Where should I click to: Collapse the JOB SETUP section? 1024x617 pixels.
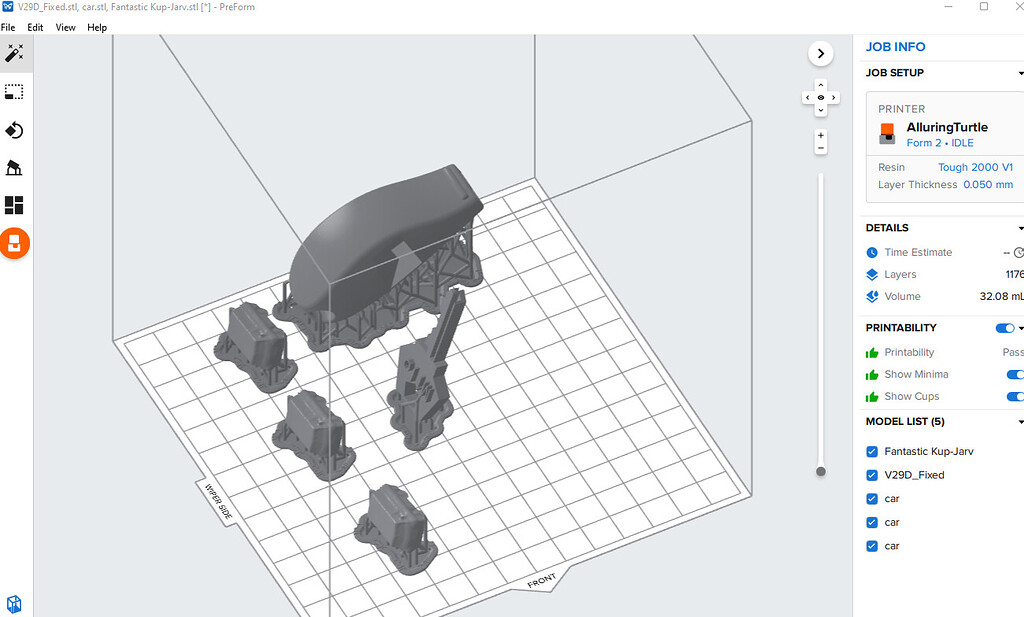tap(1020, 73)
